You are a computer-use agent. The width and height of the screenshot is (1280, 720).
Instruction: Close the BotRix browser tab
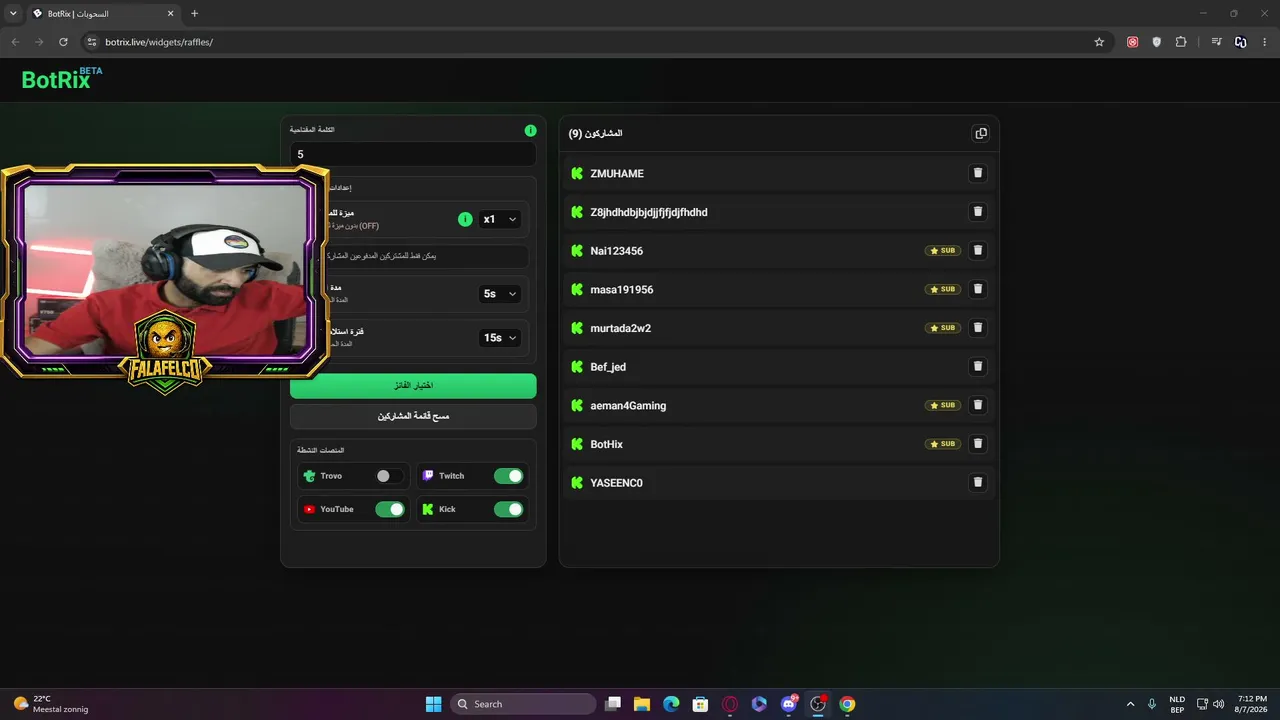pyautogui.click(x=170, y=13)
